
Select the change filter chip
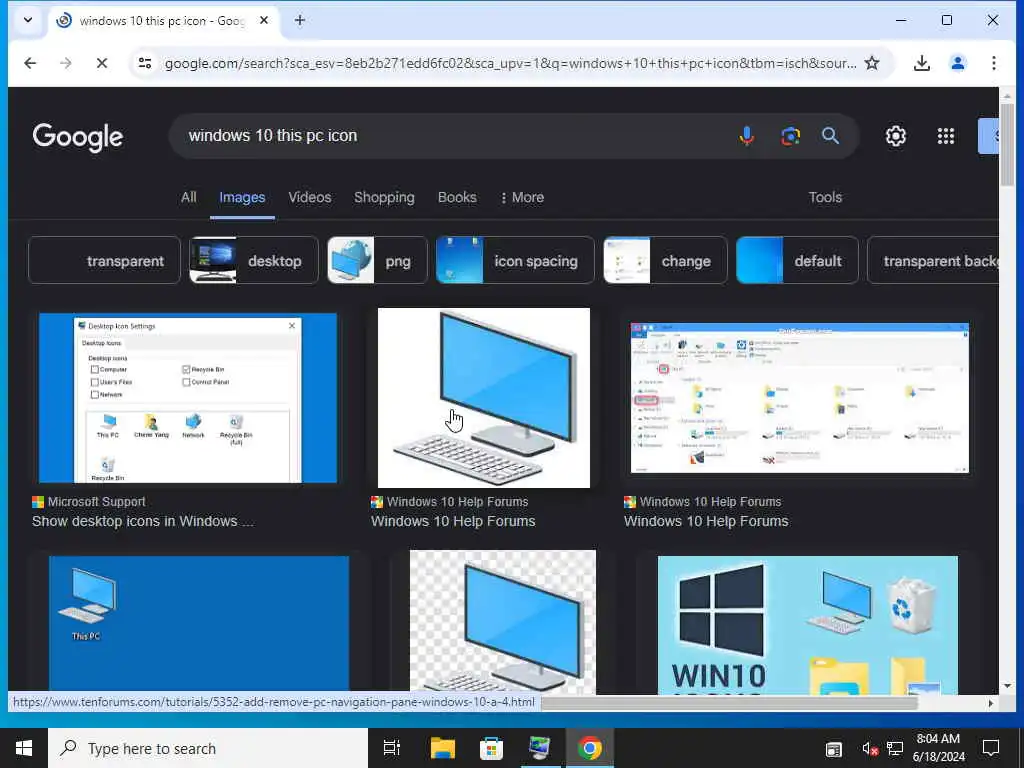pos(665,261)
